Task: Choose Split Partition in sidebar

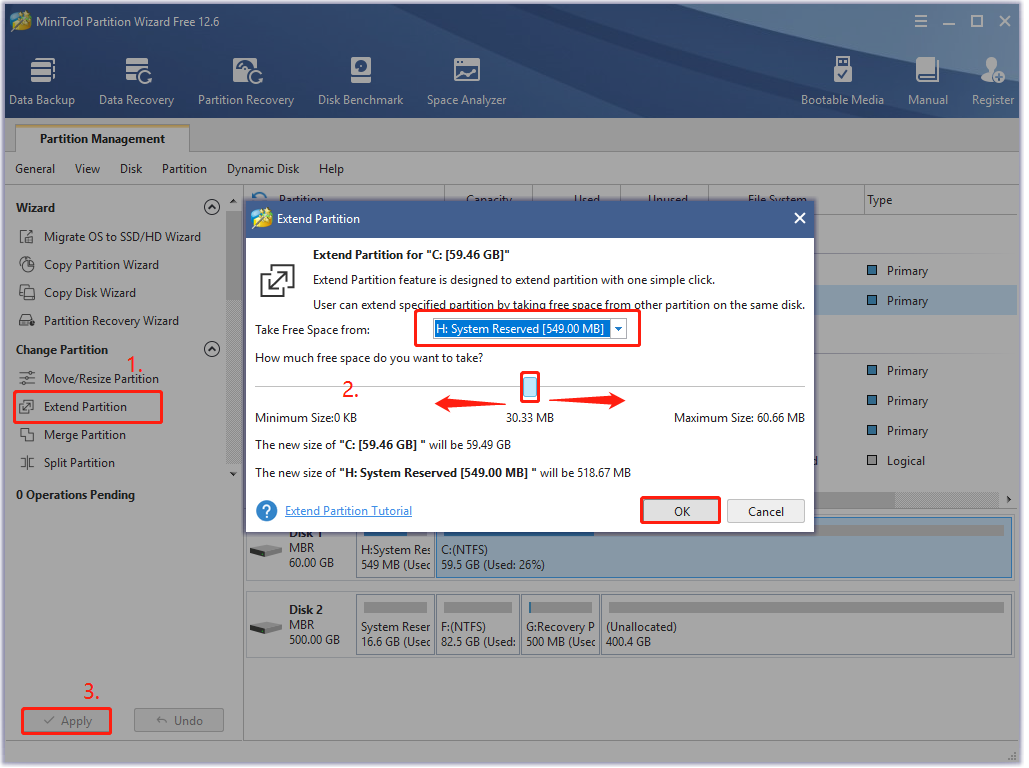Action: [x=67, y=463]
